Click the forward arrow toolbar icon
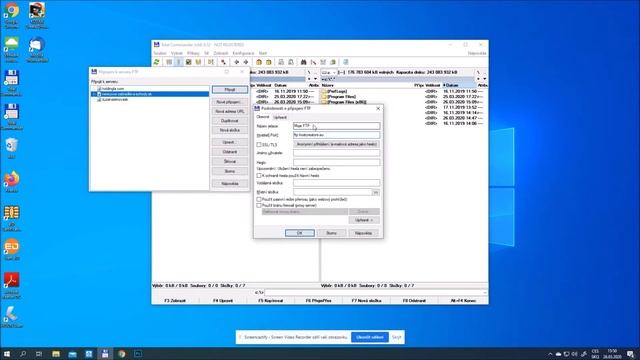640x360 pixels. click(x=246, y=62)
